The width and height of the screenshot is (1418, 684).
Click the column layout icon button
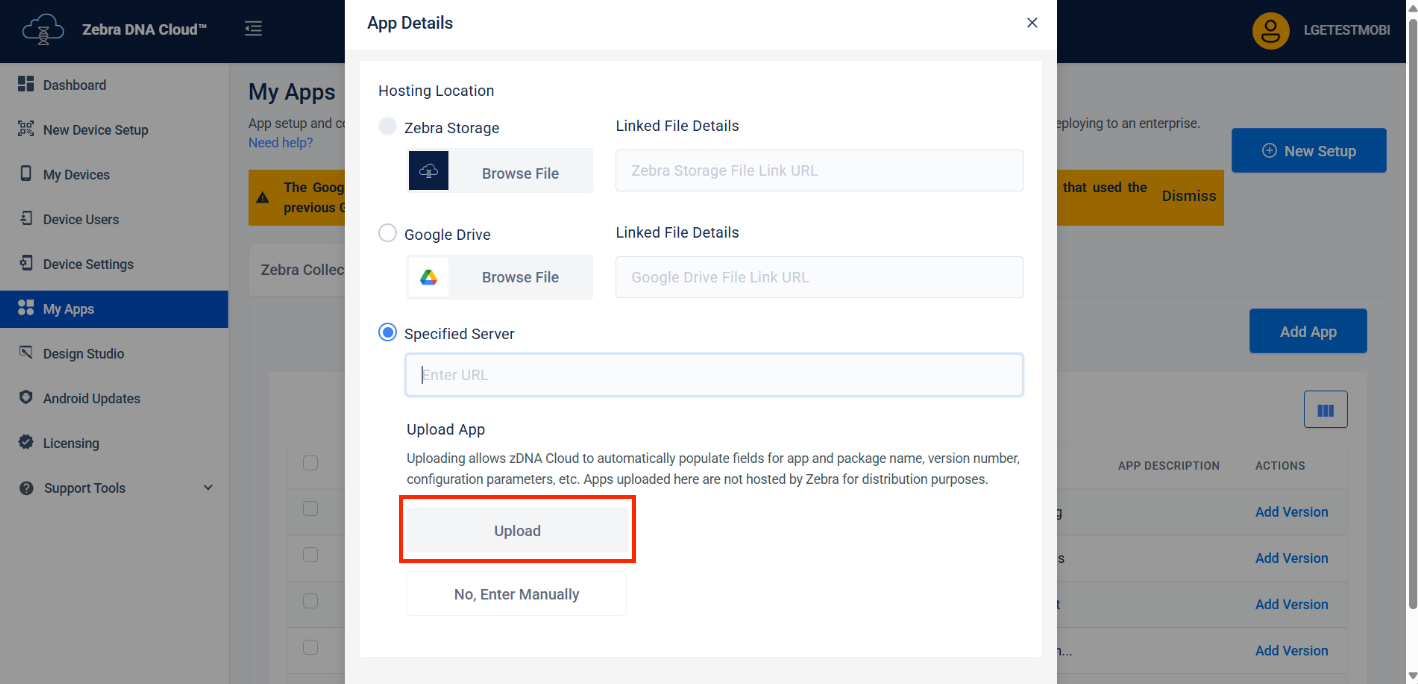1325,410
